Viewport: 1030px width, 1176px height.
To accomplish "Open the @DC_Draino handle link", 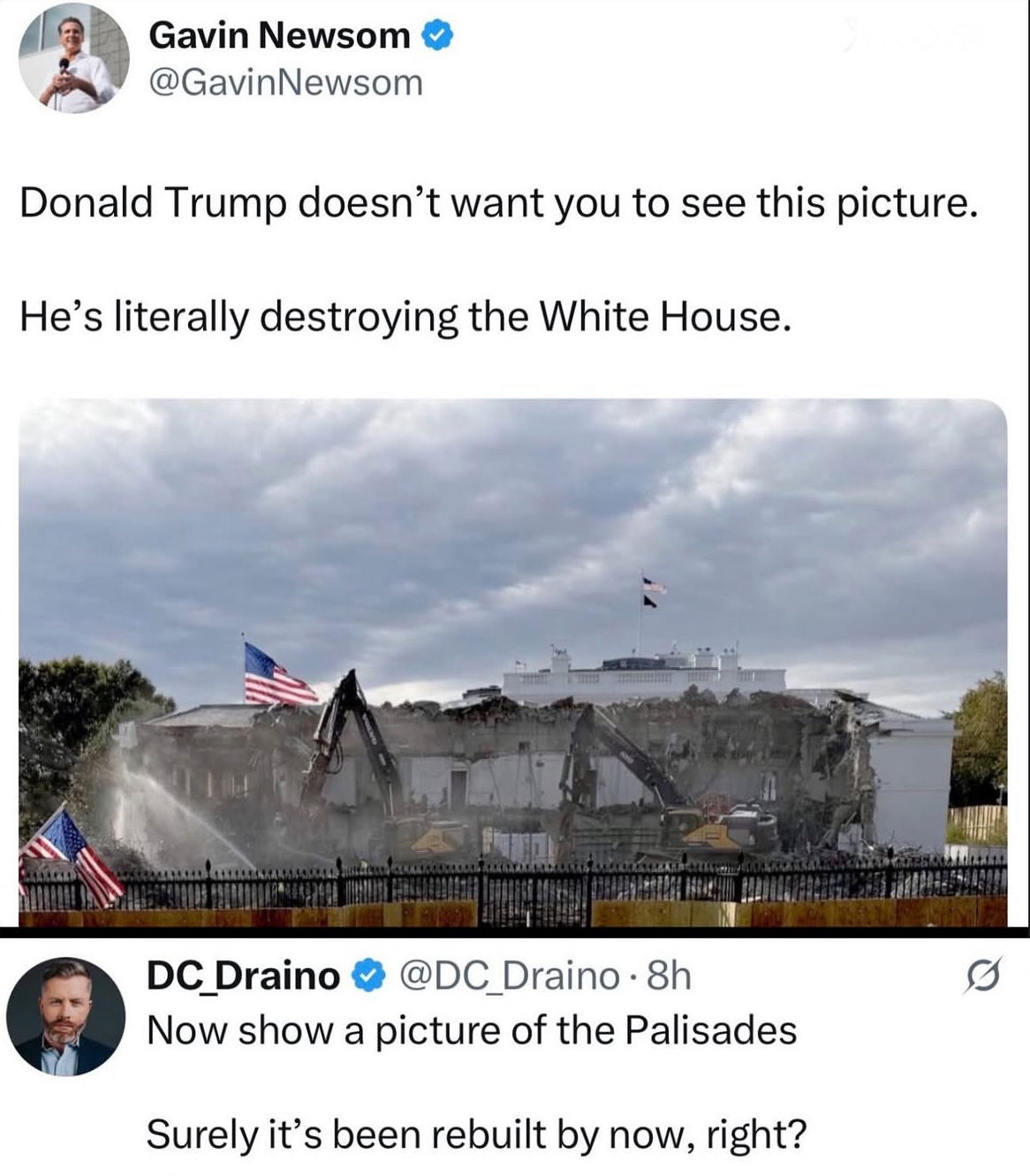I will pyautogui.click(x=509, y=976).
